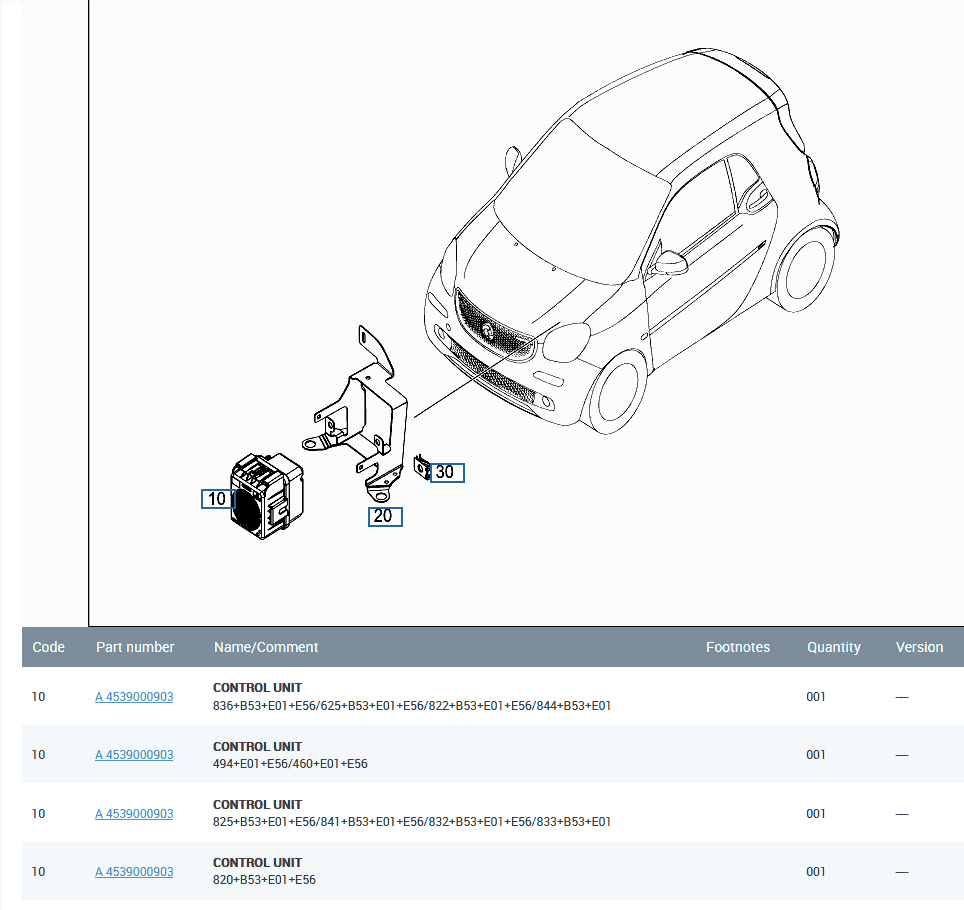Click quantity 001 in the 494+E01+E56 row
Screen dimensions: 964x910
point(816,754)
